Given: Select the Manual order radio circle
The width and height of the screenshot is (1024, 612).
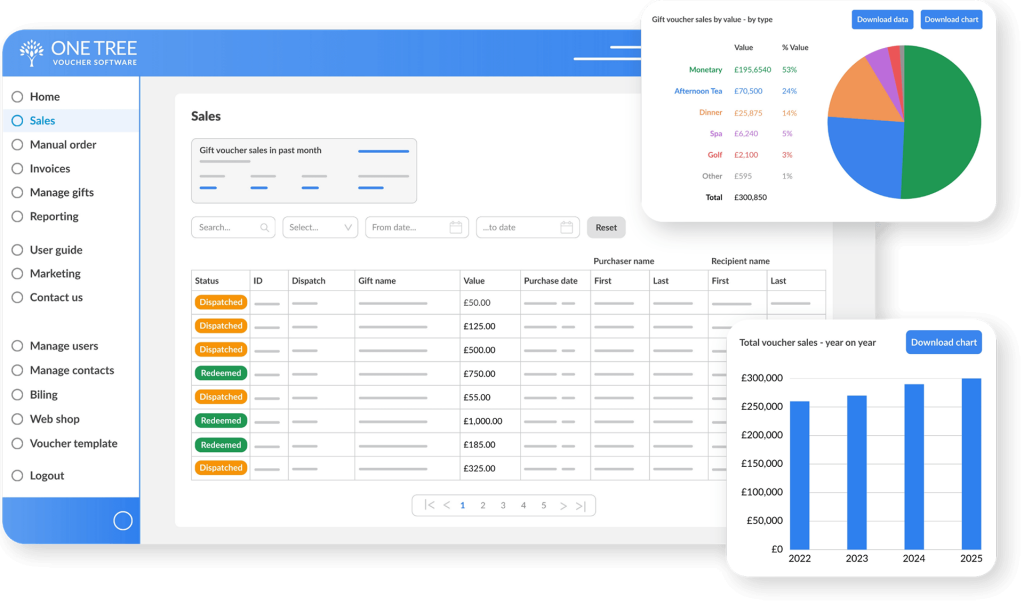Looking at the screenshot, I should (x=17, y=144).
